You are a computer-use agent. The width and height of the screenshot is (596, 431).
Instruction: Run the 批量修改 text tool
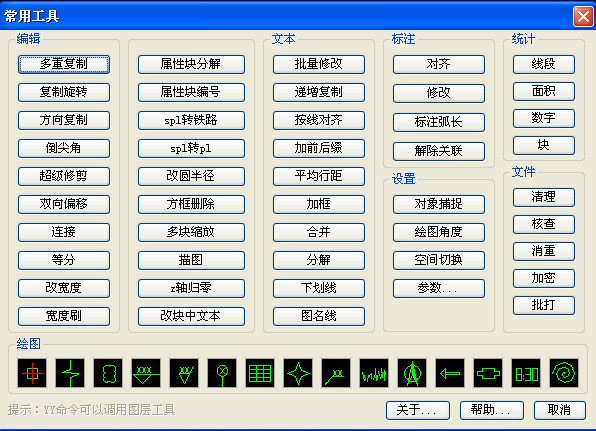[319, 64]
